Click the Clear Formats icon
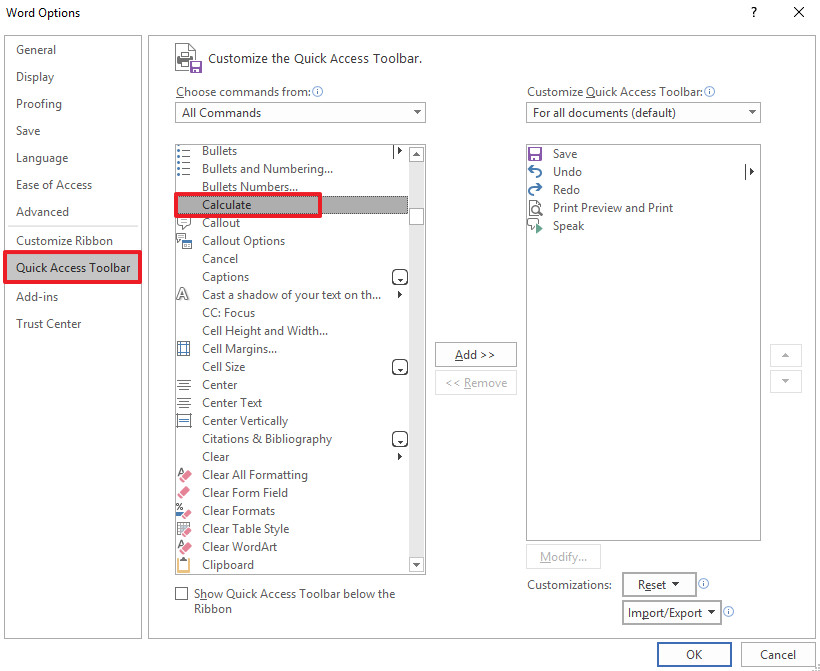Screen dimensions: 820x671 pos(184,511)
